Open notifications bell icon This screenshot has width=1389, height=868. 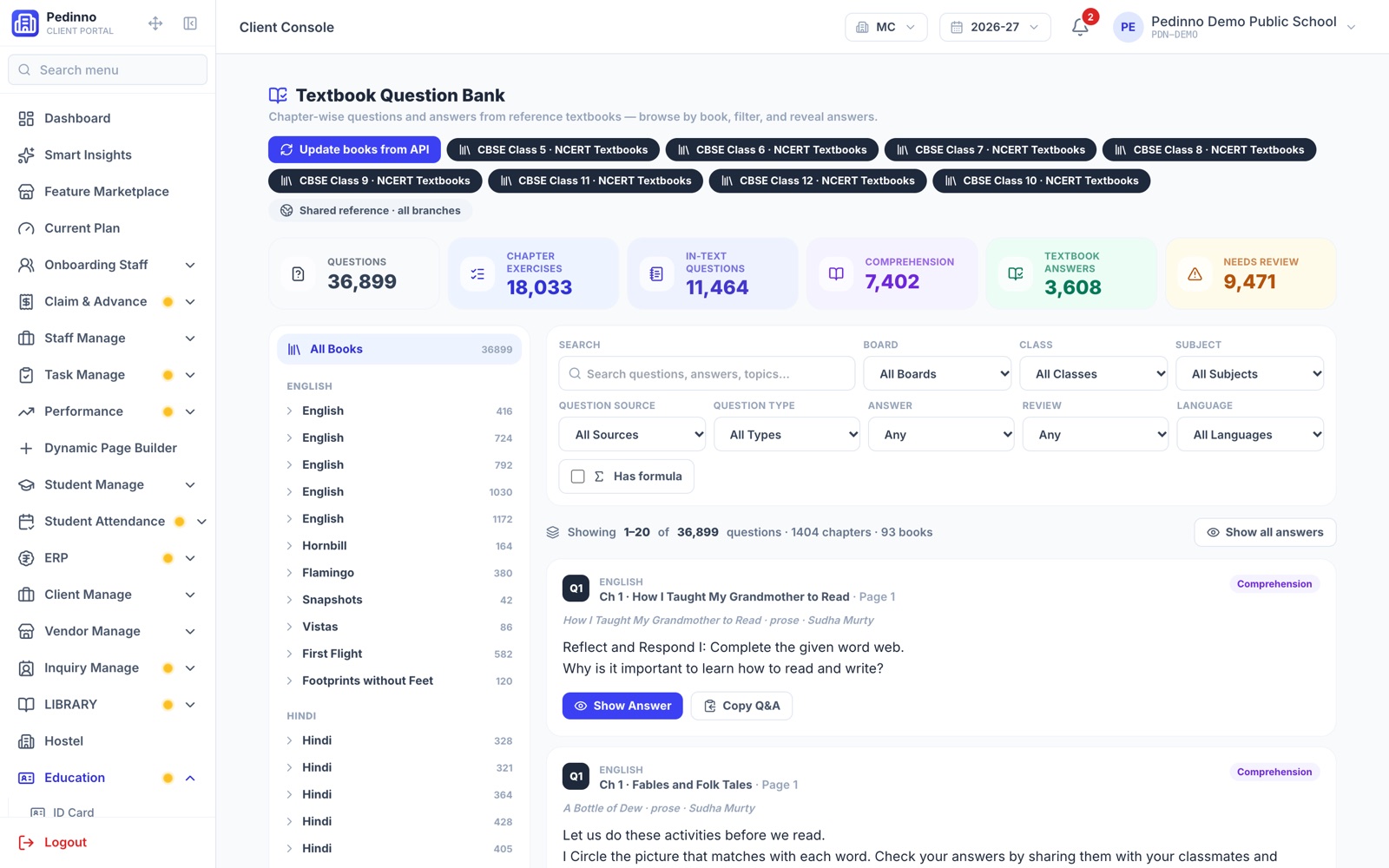click(1080, 27)
